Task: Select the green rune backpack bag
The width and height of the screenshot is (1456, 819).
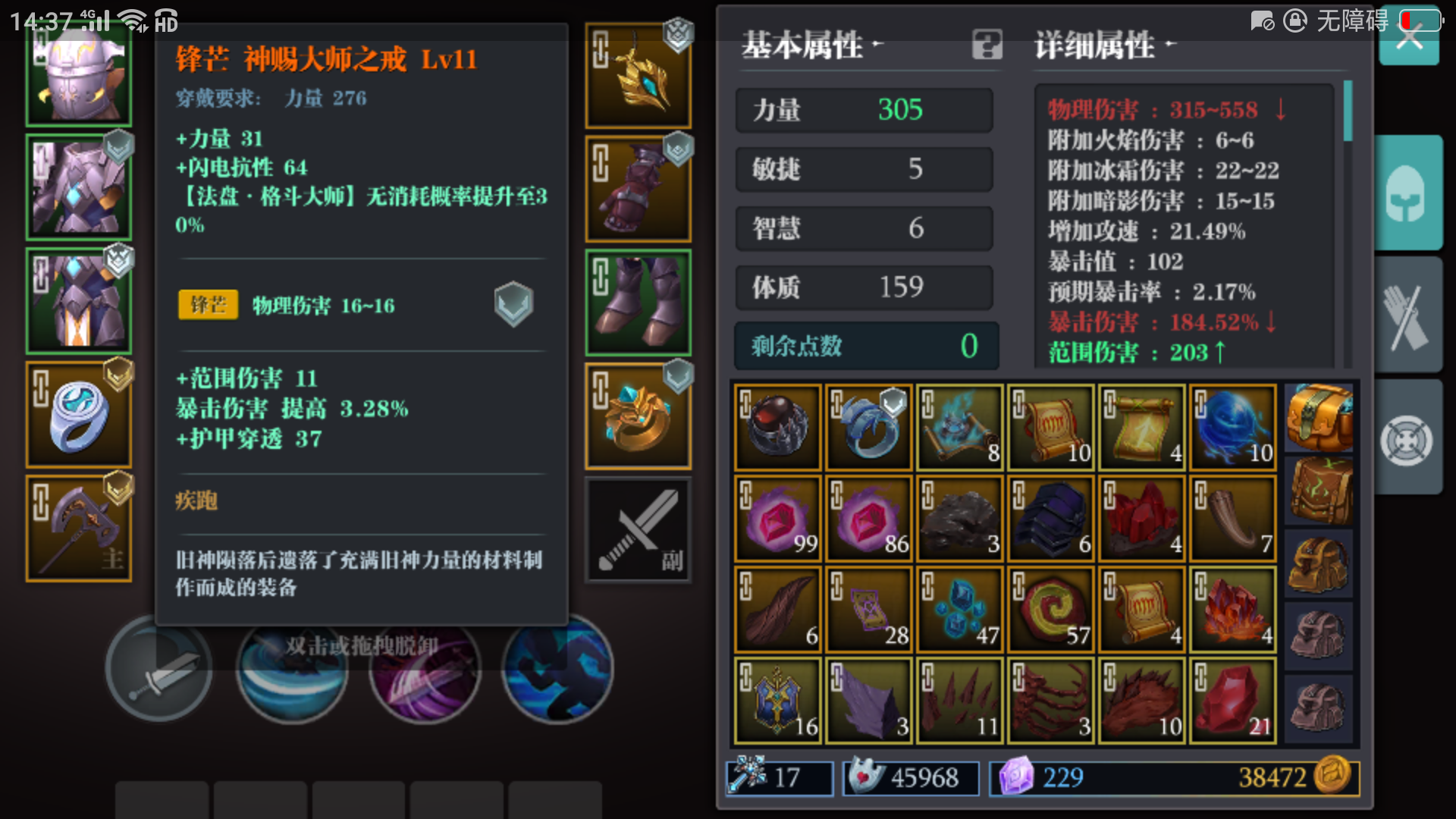Action: (1319, 491)
